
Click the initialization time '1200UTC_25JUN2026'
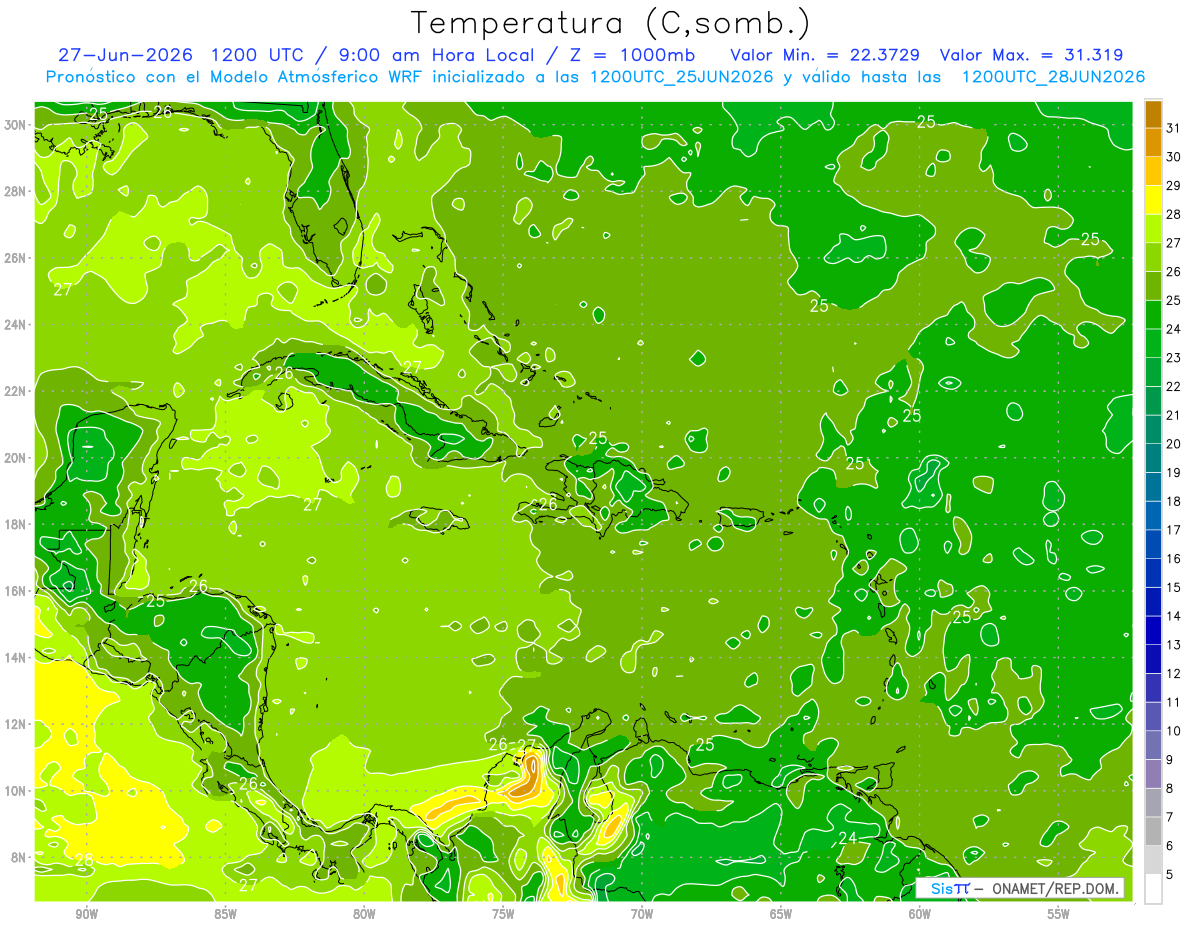682,77
